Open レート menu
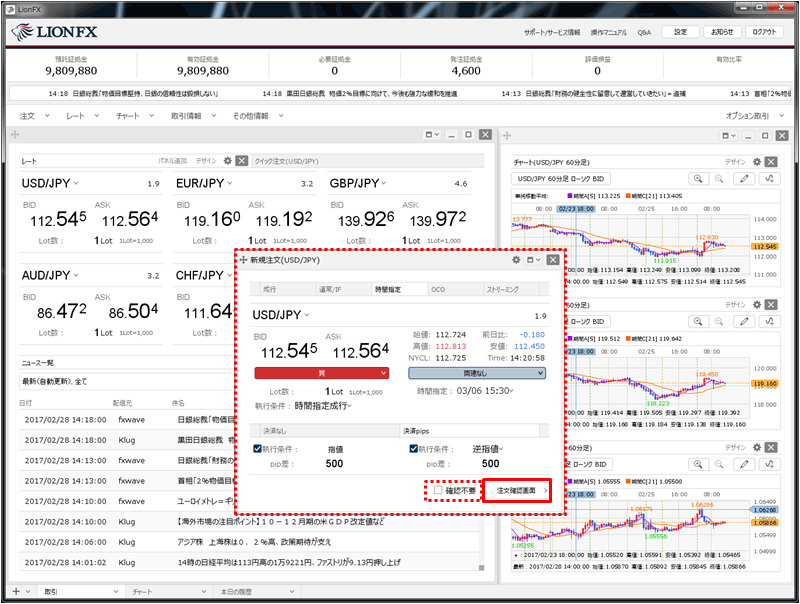The height and width of the screenshot is (604, 800). click(82, 116)
